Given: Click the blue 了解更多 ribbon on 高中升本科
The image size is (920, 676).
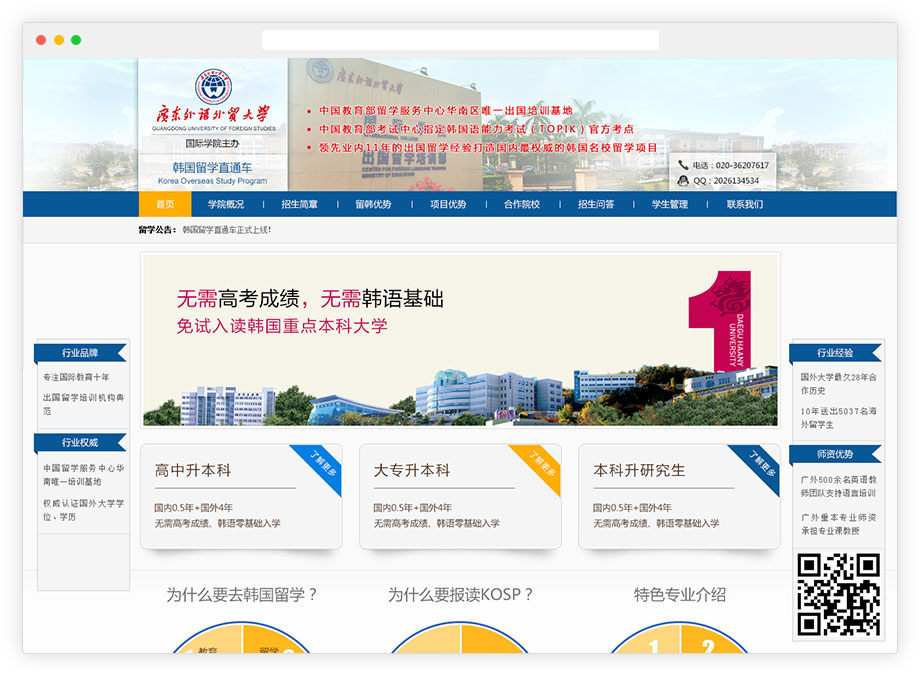Looking at the screenshot, I should click(321, 466).
